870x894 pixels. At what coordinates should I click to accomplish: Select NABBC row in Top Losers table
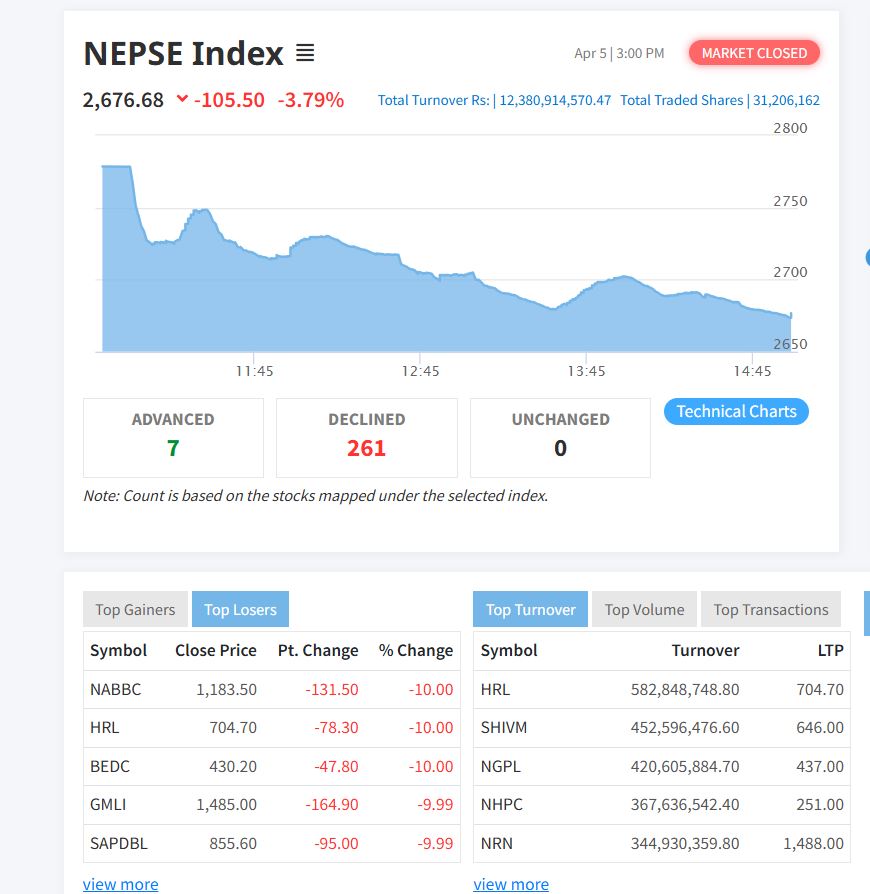coord(271,689)
